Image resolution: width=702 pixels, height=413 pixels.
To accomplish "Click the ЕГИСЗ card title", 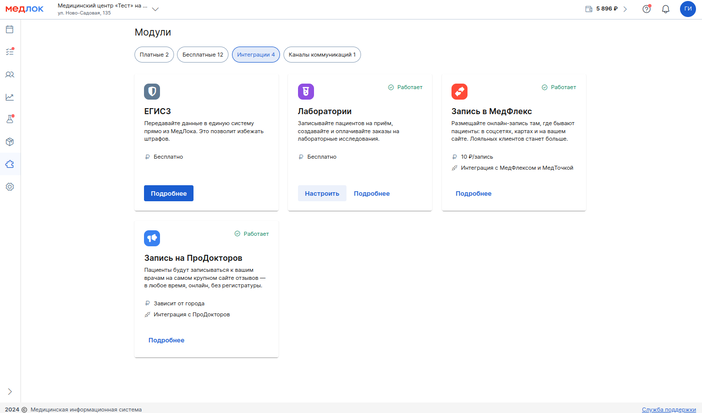I will pyautogui.click(x=158, y=111).
